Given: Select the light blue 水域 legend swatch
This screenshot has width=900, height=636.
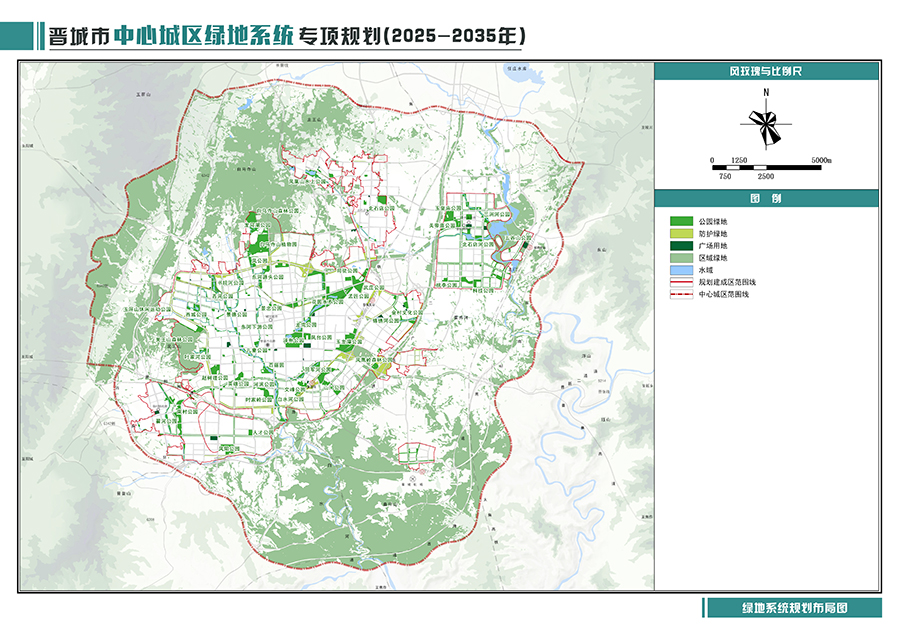Looking at the screenshot, I should [680, 271].
